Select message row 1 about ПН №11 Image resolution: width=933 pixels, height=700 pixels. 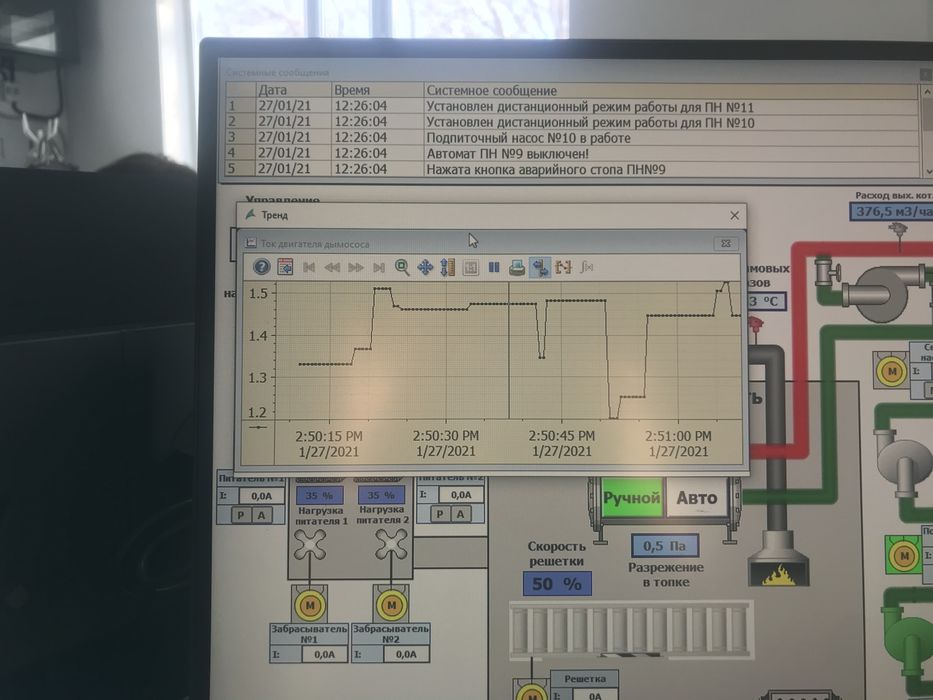[571, 107]
